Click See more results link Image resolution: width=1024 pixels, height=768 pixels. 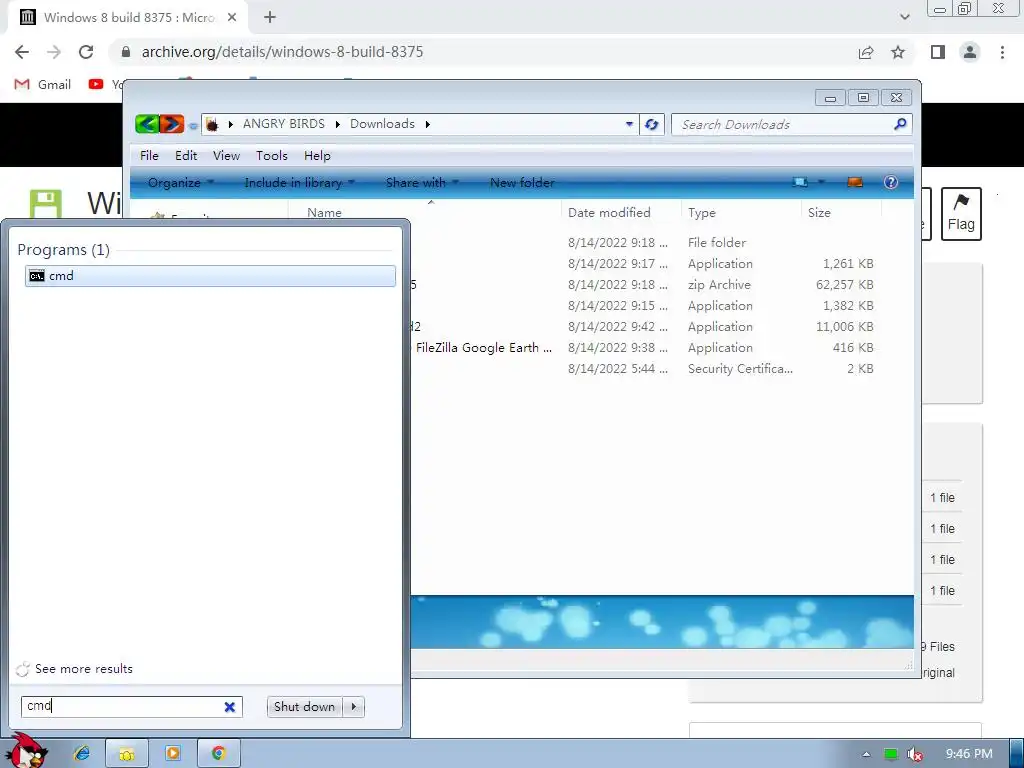(84, 669)
